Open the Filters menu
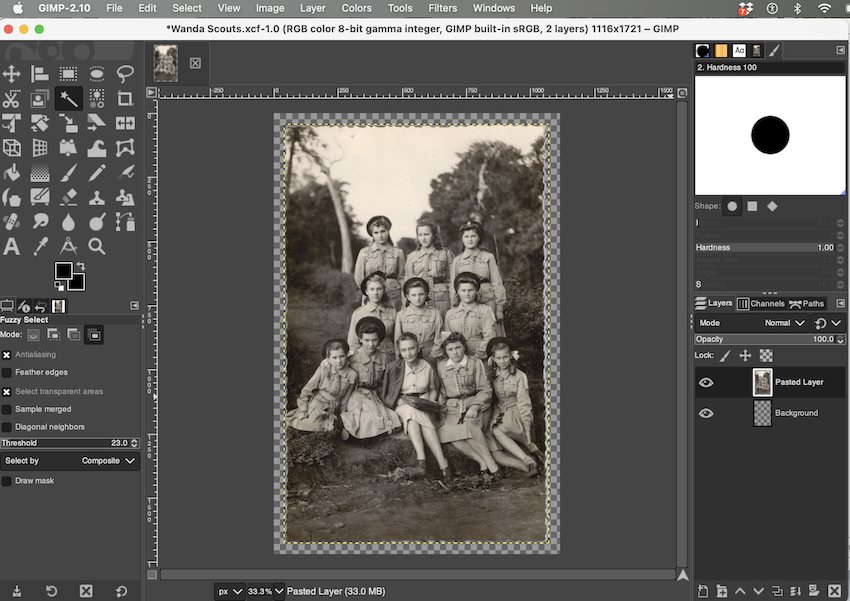Image resolution: width=850 pixels, height=601 pixels. point(442,8)
